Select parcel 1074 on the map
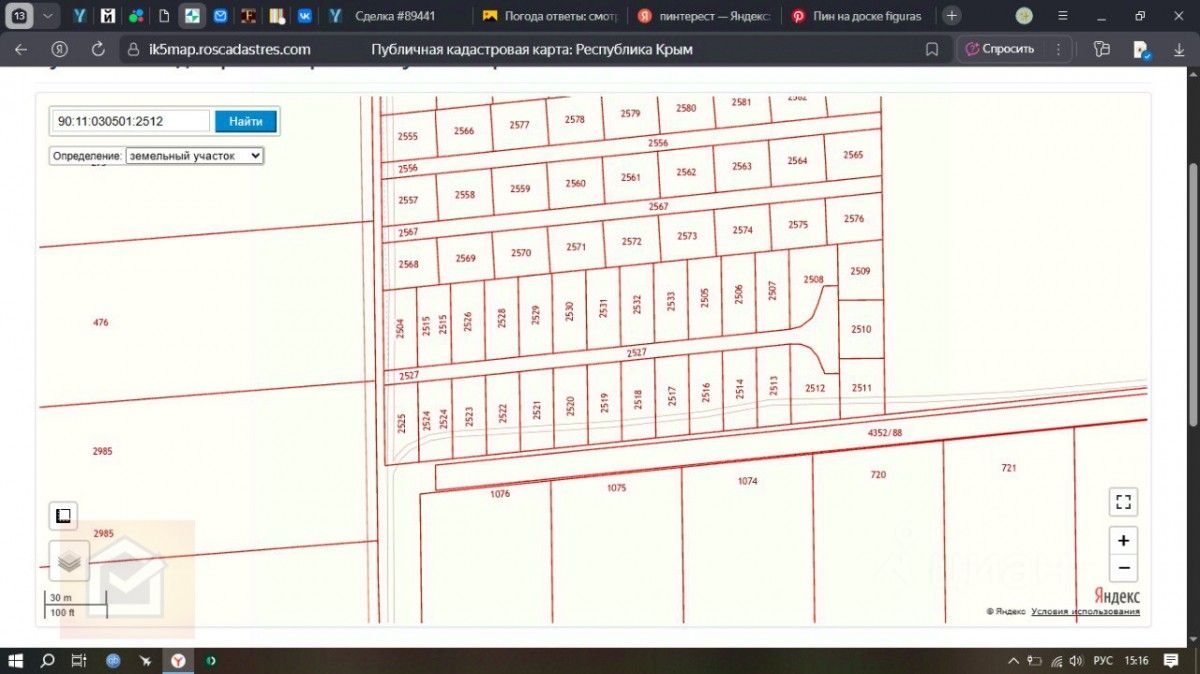Viewport: 1200px width, 674px height. click(747, 481)
